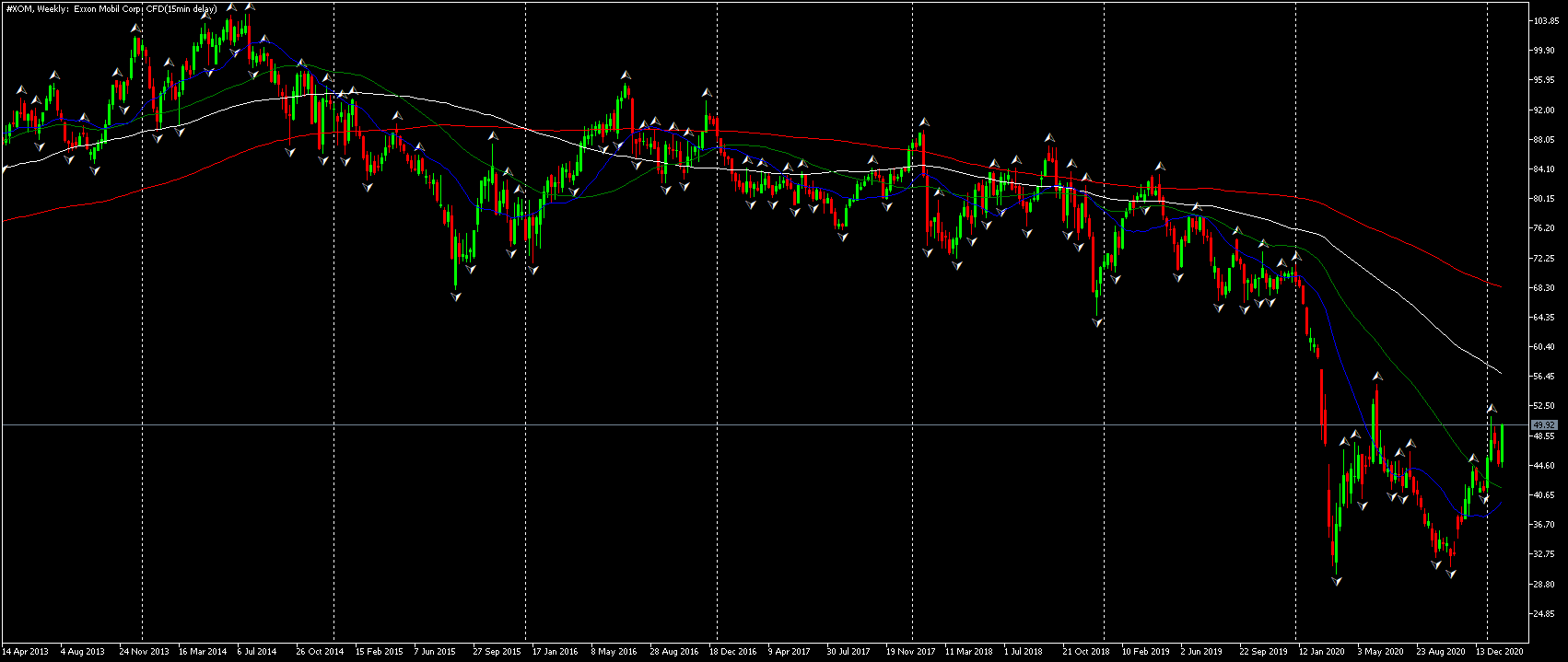Click the '12 Jan 2020' date label
1568x662 pixels.
point(1322,652)
